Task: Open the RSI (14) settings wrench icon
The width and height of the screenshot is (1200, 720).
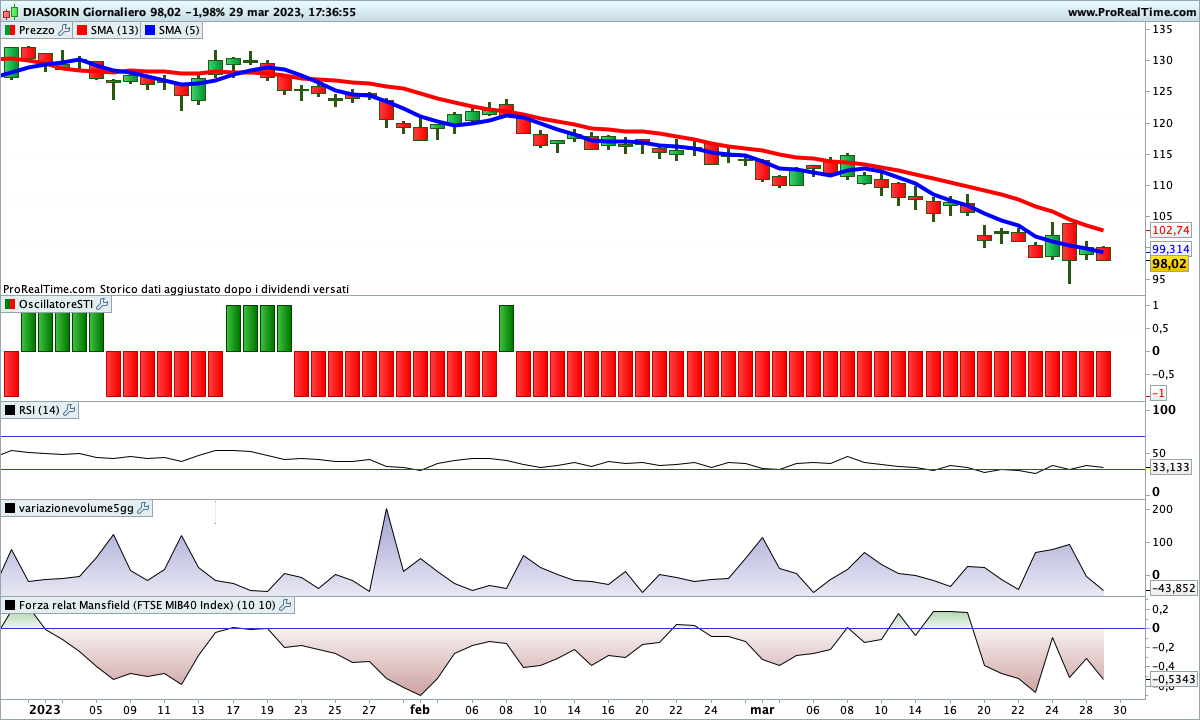Action: [70, 410]
